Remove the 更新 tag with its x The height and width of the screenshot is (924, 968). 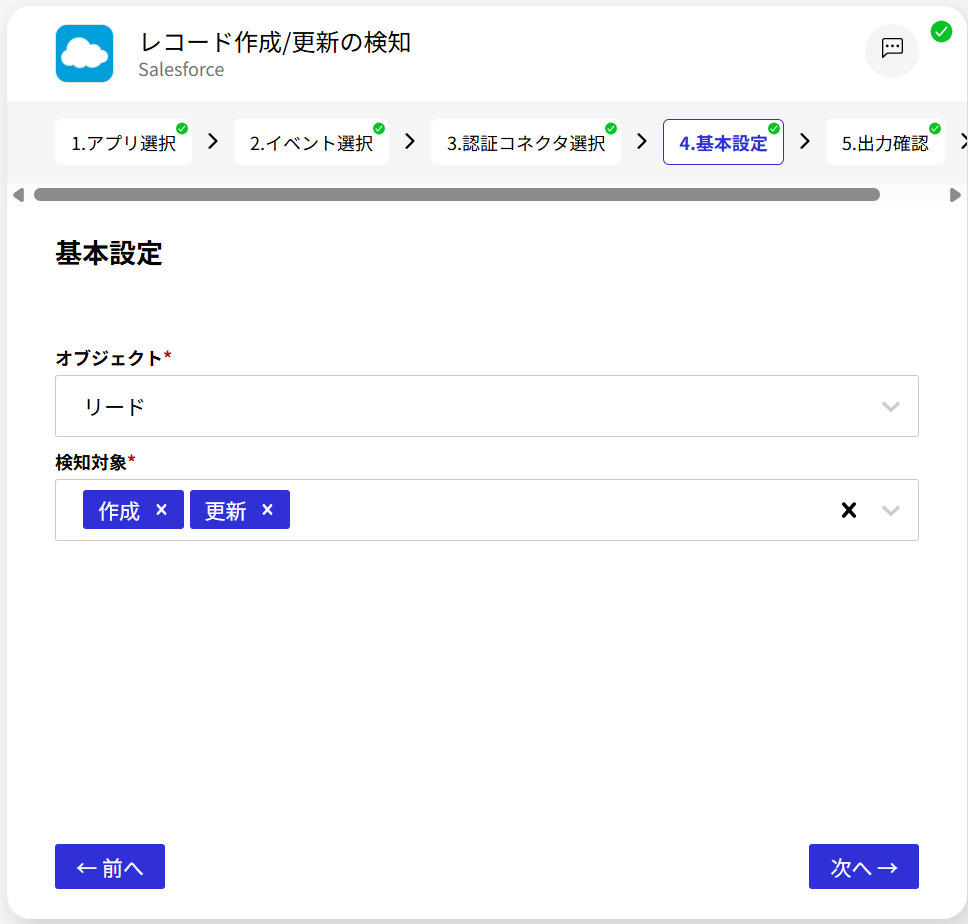(267, 510)
